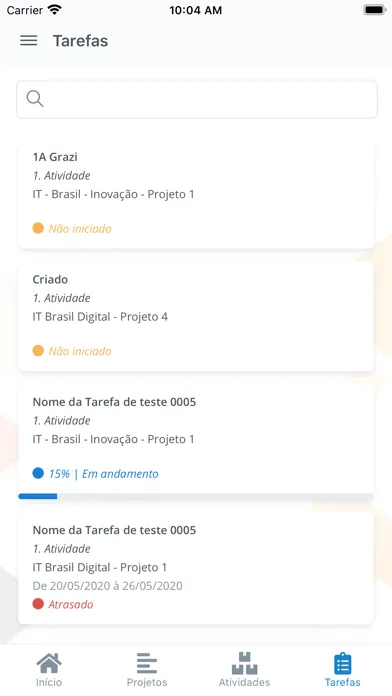This screenshot has width=392, height=696.
Task: Open the hamburger menu icon
Action: click(29, 41)
